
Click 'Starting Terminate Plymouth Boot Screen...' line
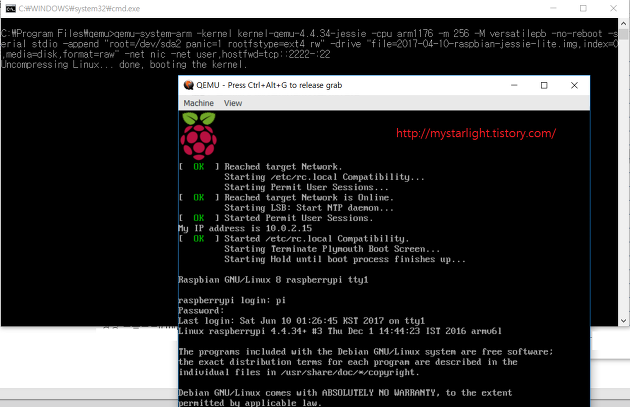[332, 249]
